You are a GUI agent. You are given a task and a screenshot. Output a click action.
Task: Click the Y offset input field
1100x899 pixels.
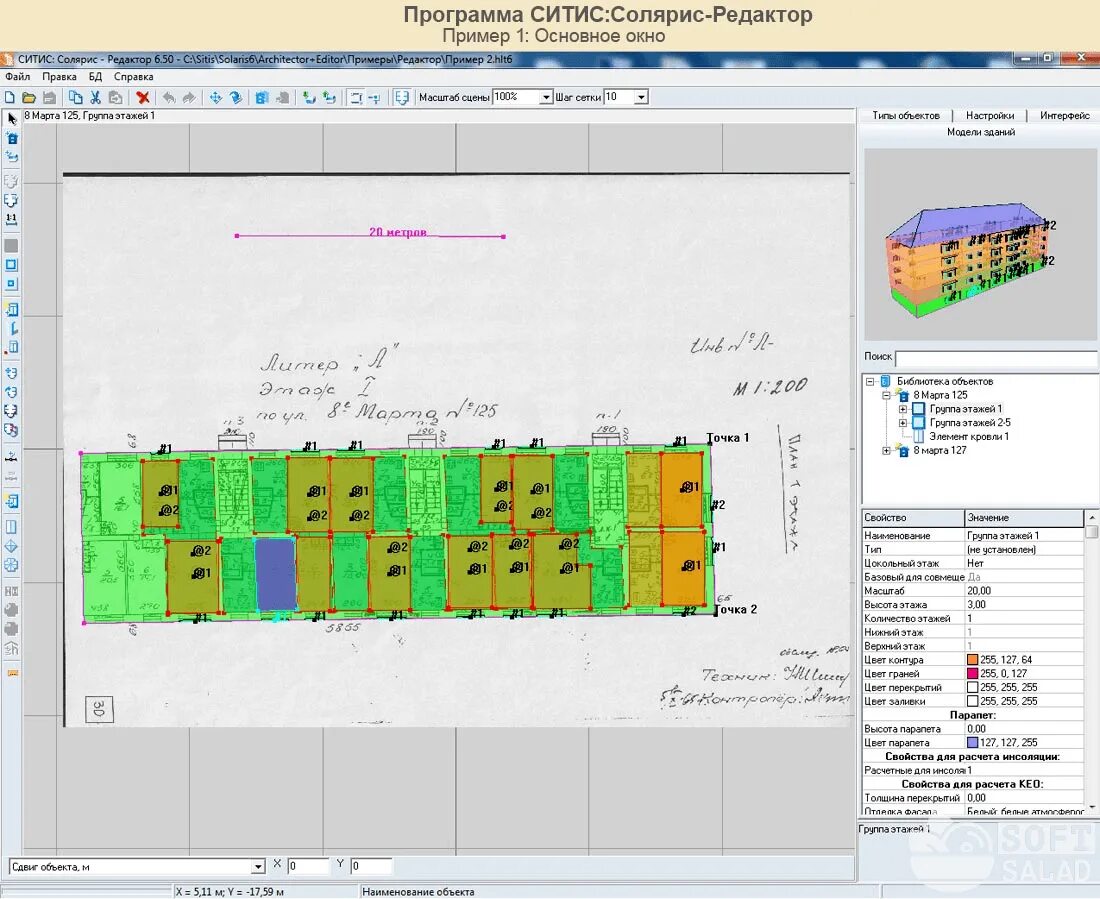pyautogui.click(x=370, y=866)
